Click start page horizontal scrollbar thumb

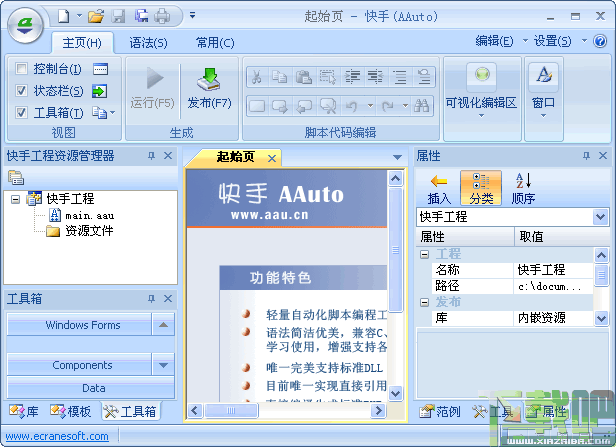231,411
